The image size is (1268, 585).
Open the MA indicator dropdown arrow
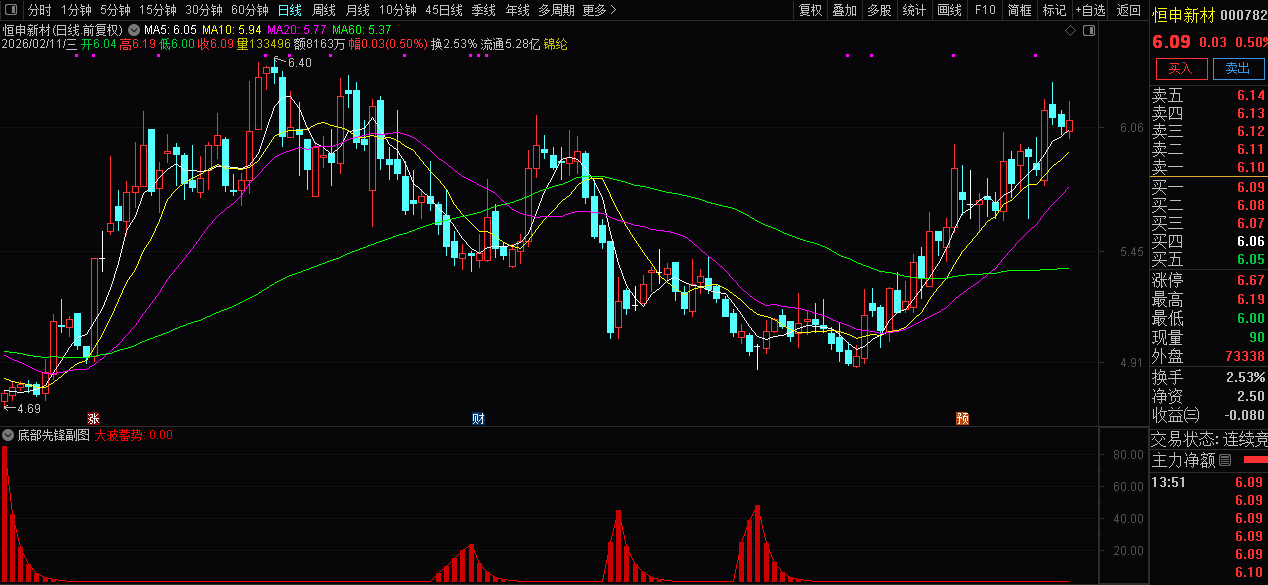134,30
